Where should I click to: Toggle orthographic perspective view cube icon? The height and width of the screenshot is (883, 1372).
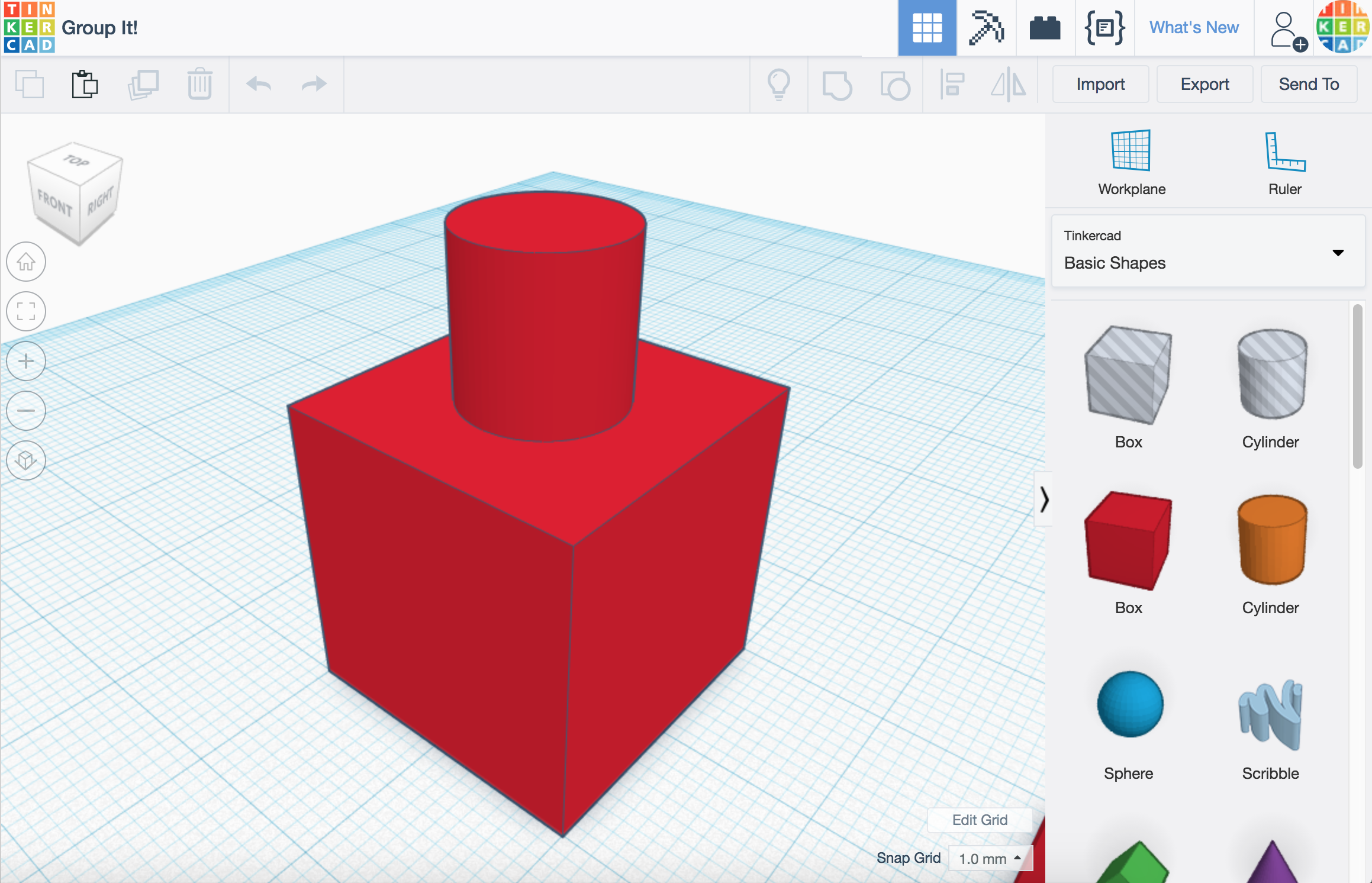[x=26, y=460]
